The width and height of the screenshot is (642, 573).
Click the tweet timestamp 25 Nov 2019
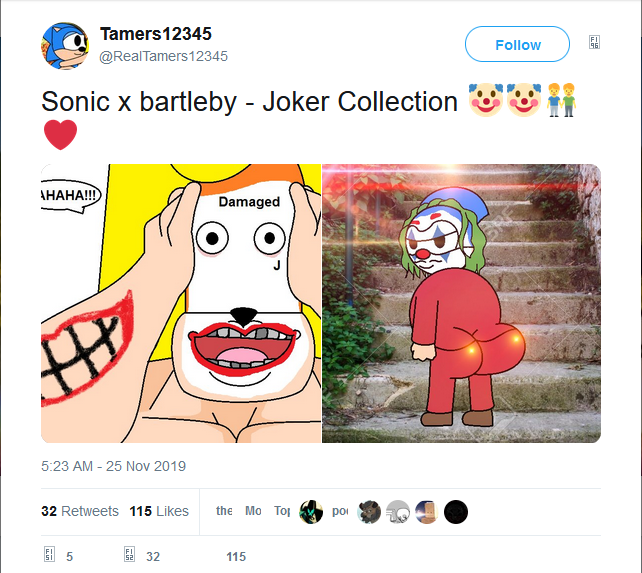113,466
